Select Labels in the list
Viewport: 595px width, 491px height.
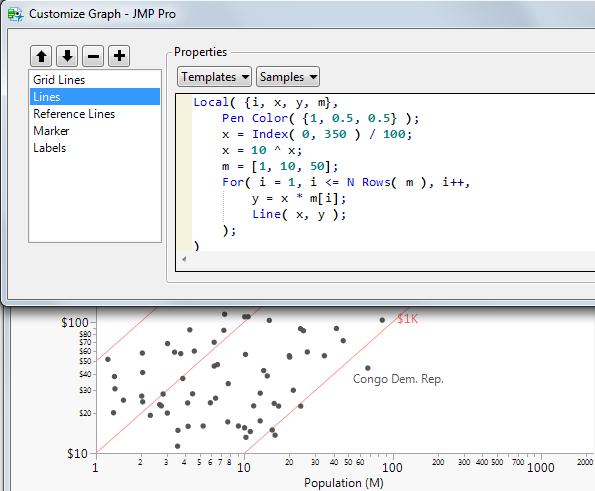pos(95,148)
